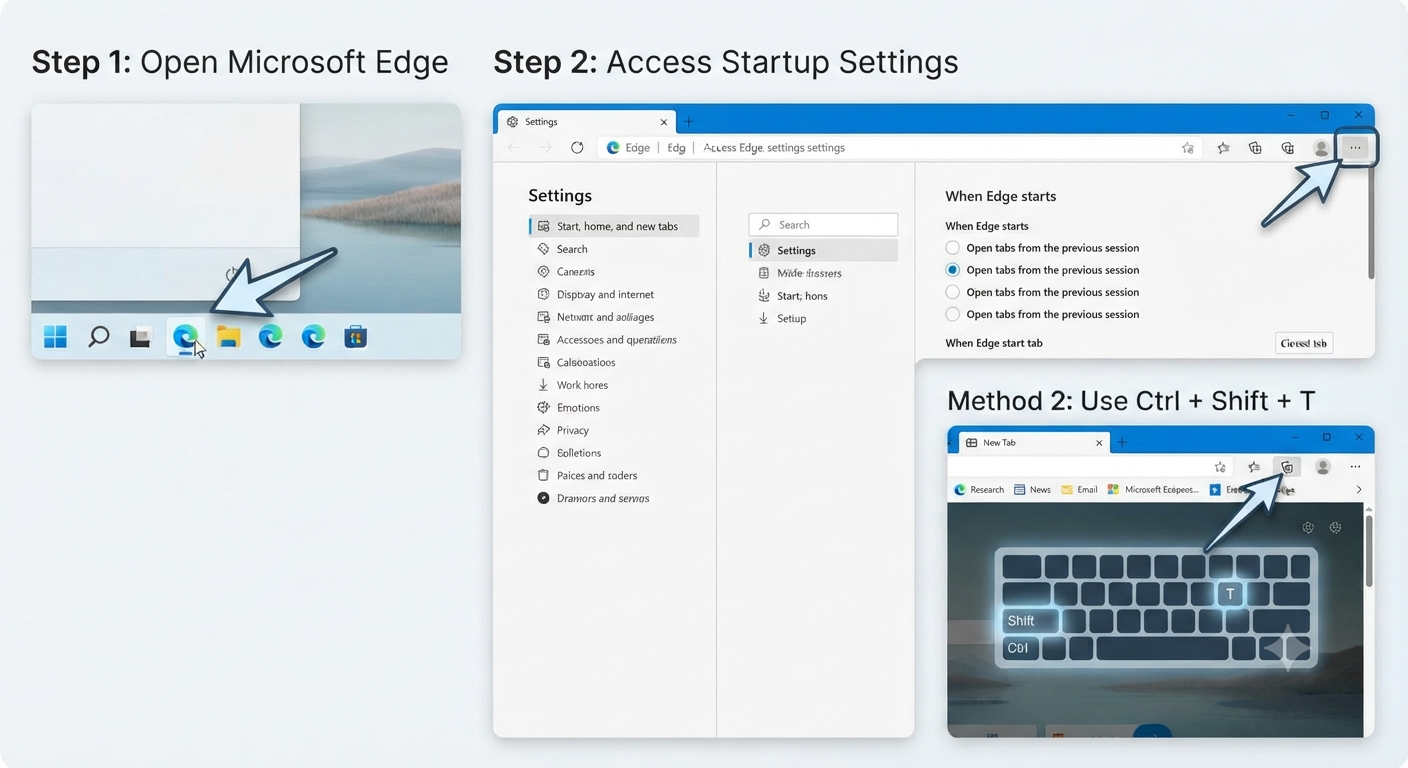
Task: Click the selected previous session radio button
Action: coord(953,270)
